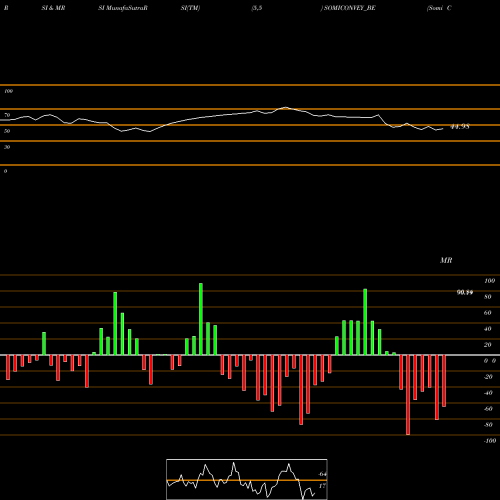This screenshot has width=500, height=500.
Task: Click the longest red bar reaching -100
Action: pos(408,395)
